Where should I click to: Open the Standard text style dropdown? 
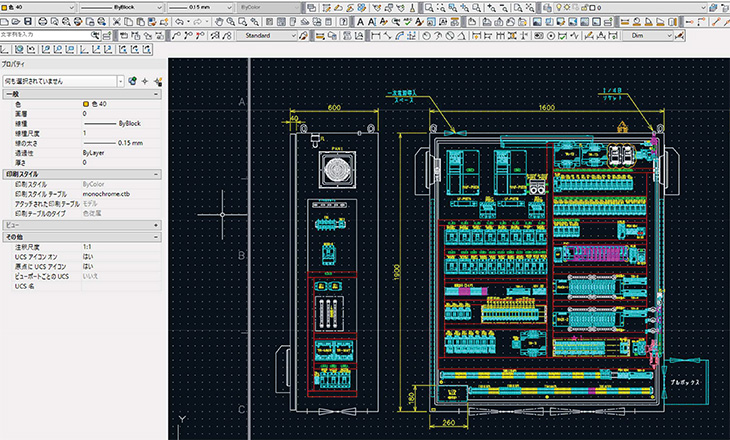pyautogui.click(x=267, y=35)
